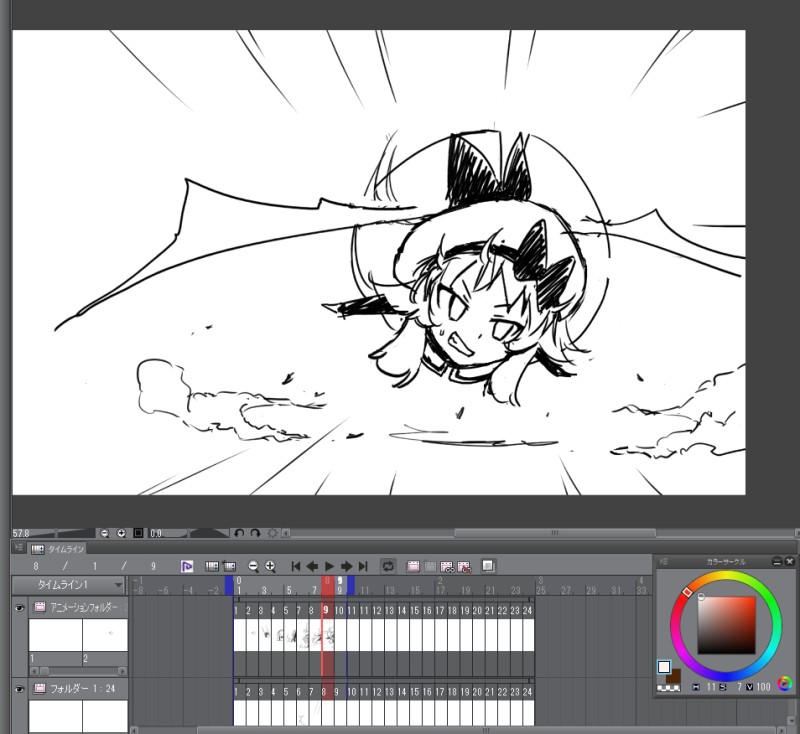Click the fit-to-screen square icon

138,533
